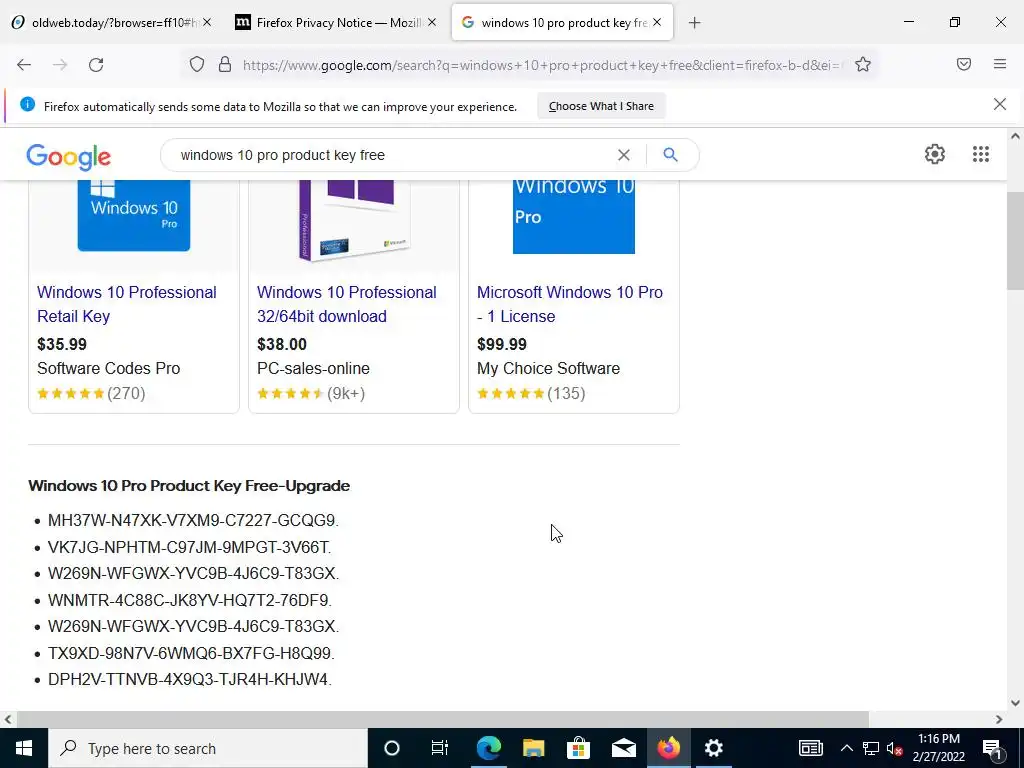Click the taskbar clock 1:16 PM
This screenshot has width=1024, height=768.
(x=938, y=739)
